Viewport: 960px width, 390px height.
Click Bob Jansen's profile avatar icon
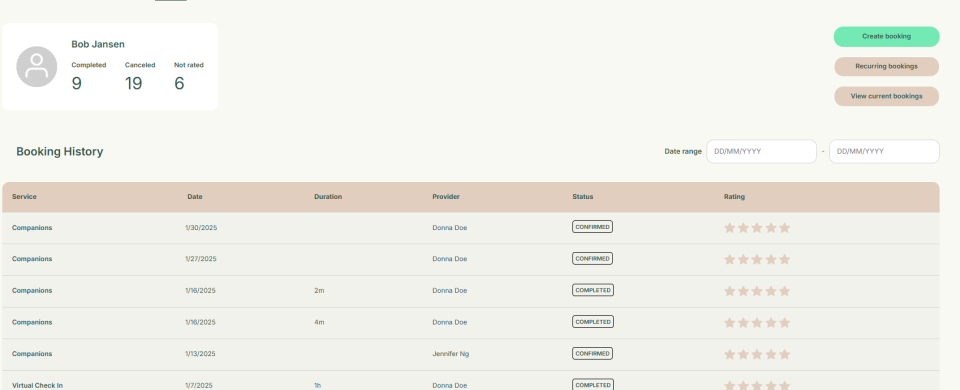pyautogui.click(x=37, y=67)
